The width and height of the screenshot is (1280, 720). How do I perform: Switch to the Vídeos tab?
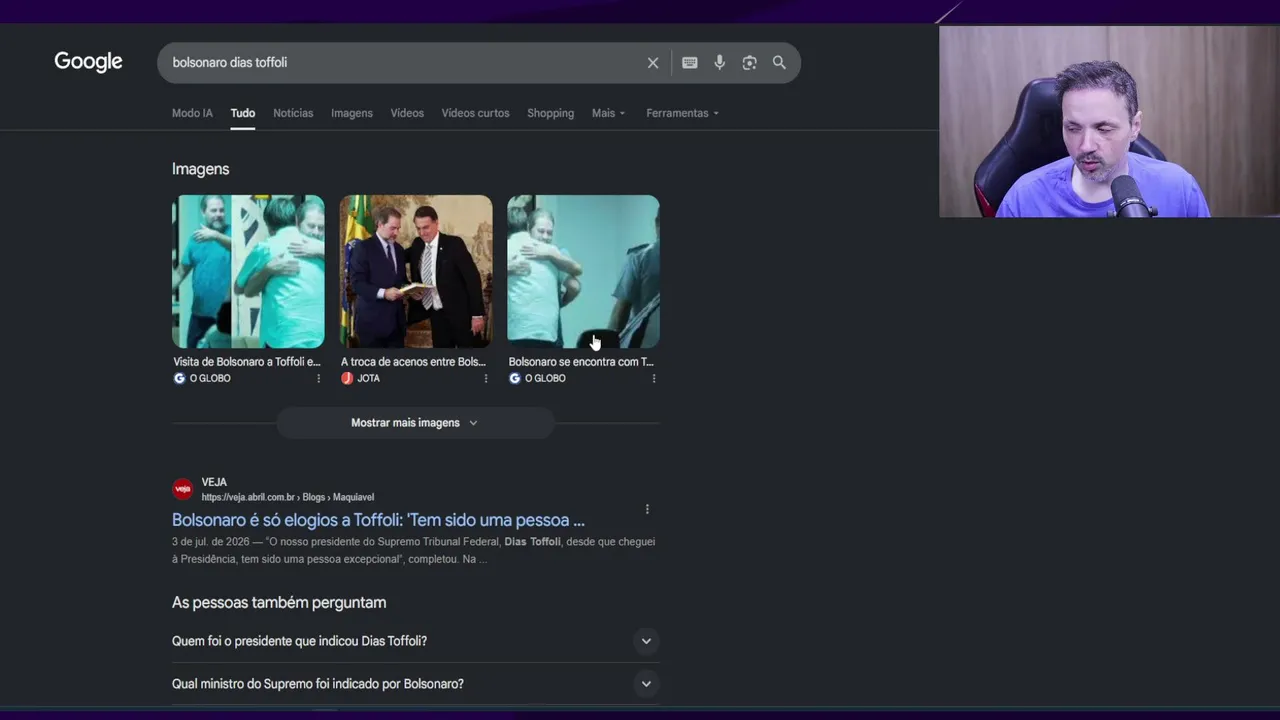pyautogui.click(x=407, y=113)
